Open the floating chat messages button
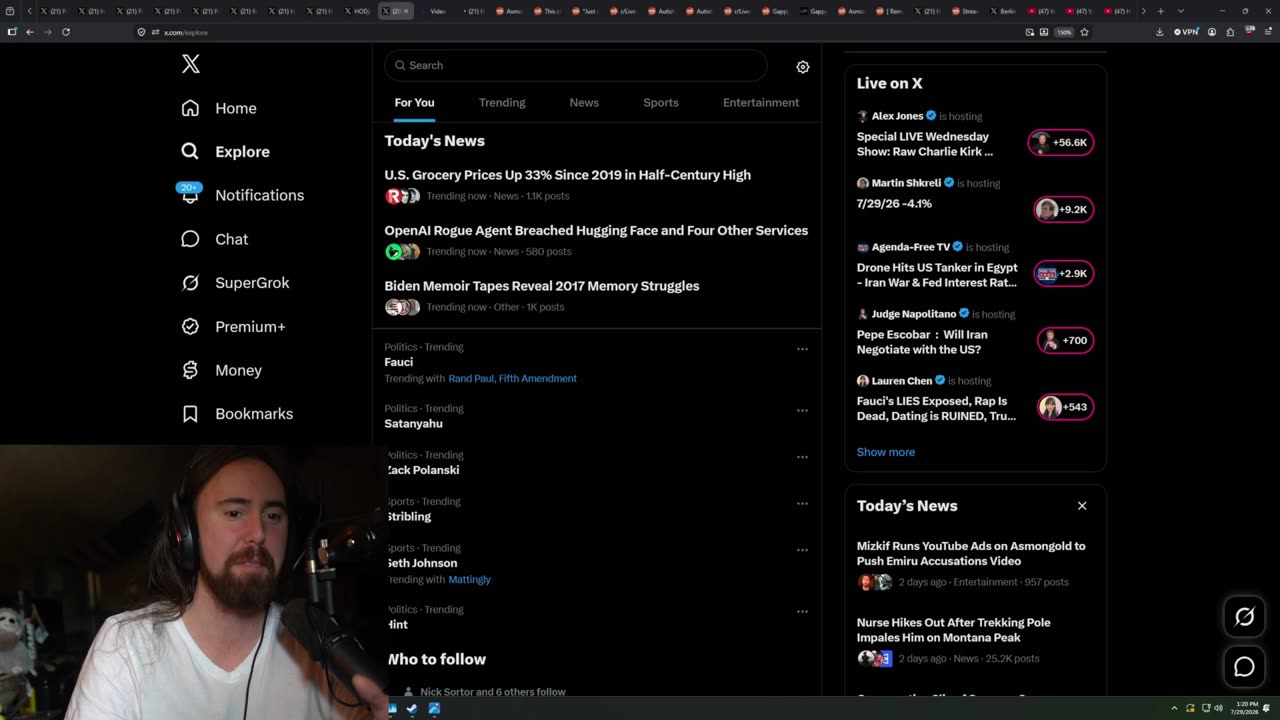This screenshot has width=1280, height=720. coord(1244,667)
